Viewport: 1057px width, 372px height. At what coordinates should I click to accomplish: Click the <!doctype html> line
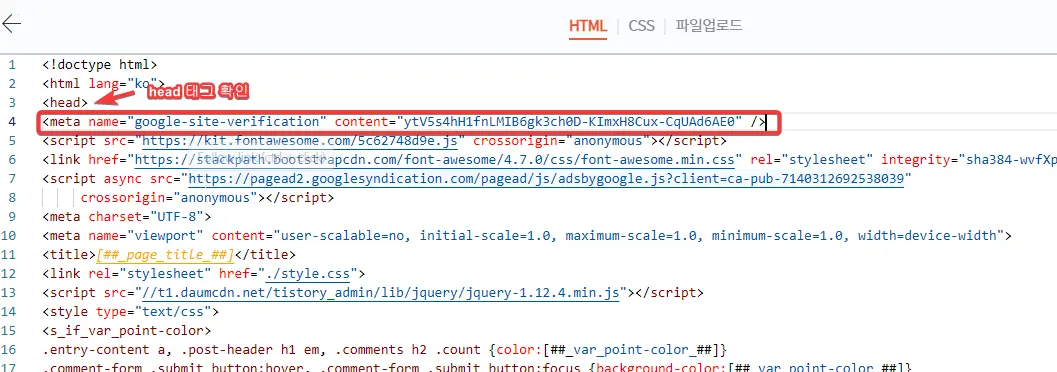point(100,65)
